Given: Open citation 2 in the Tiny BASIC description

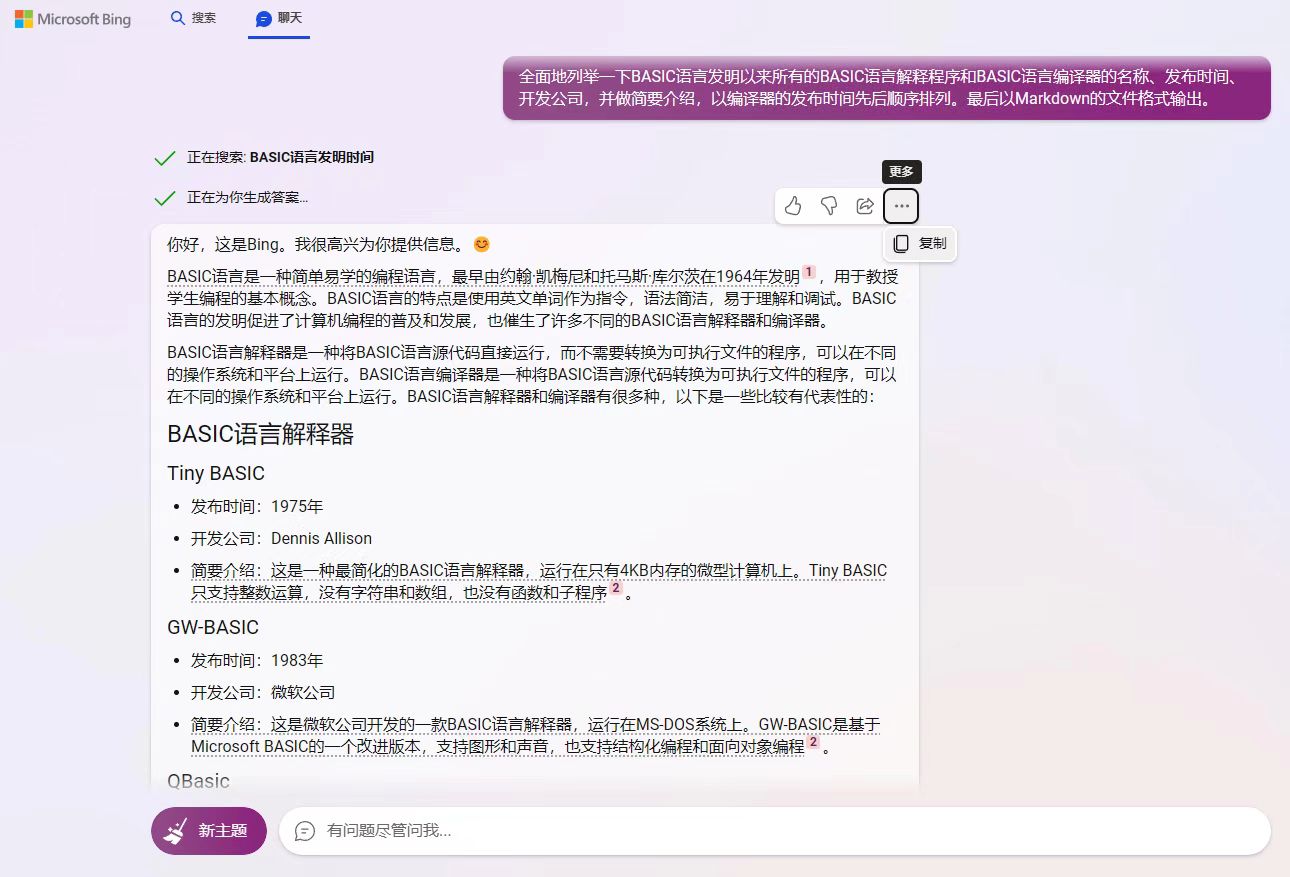Looking at the screenshot, I should click(613, 590).
